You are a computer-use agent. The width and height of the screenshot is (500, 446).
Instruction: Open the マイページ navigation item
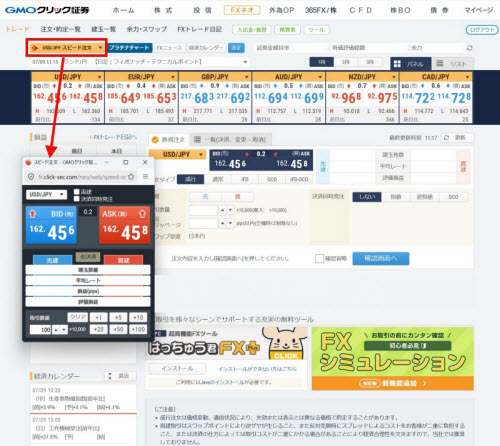tap(479, 10)
